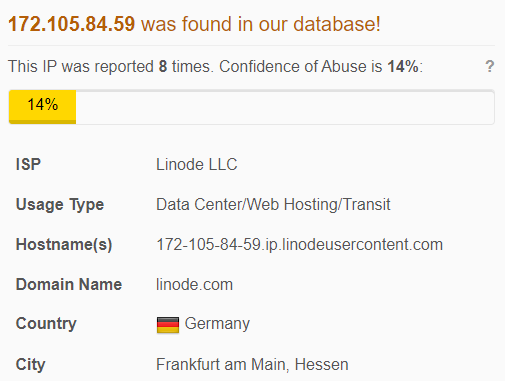
Task: Click the bold 8 reports count
Action: coord(163,66)
